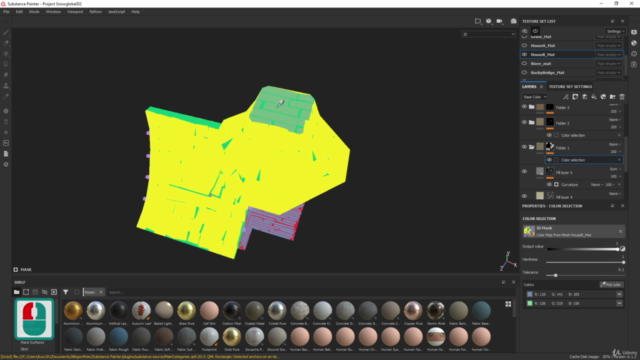Open Fill layer 5 blending mode dropdown

tap(615, 169)
